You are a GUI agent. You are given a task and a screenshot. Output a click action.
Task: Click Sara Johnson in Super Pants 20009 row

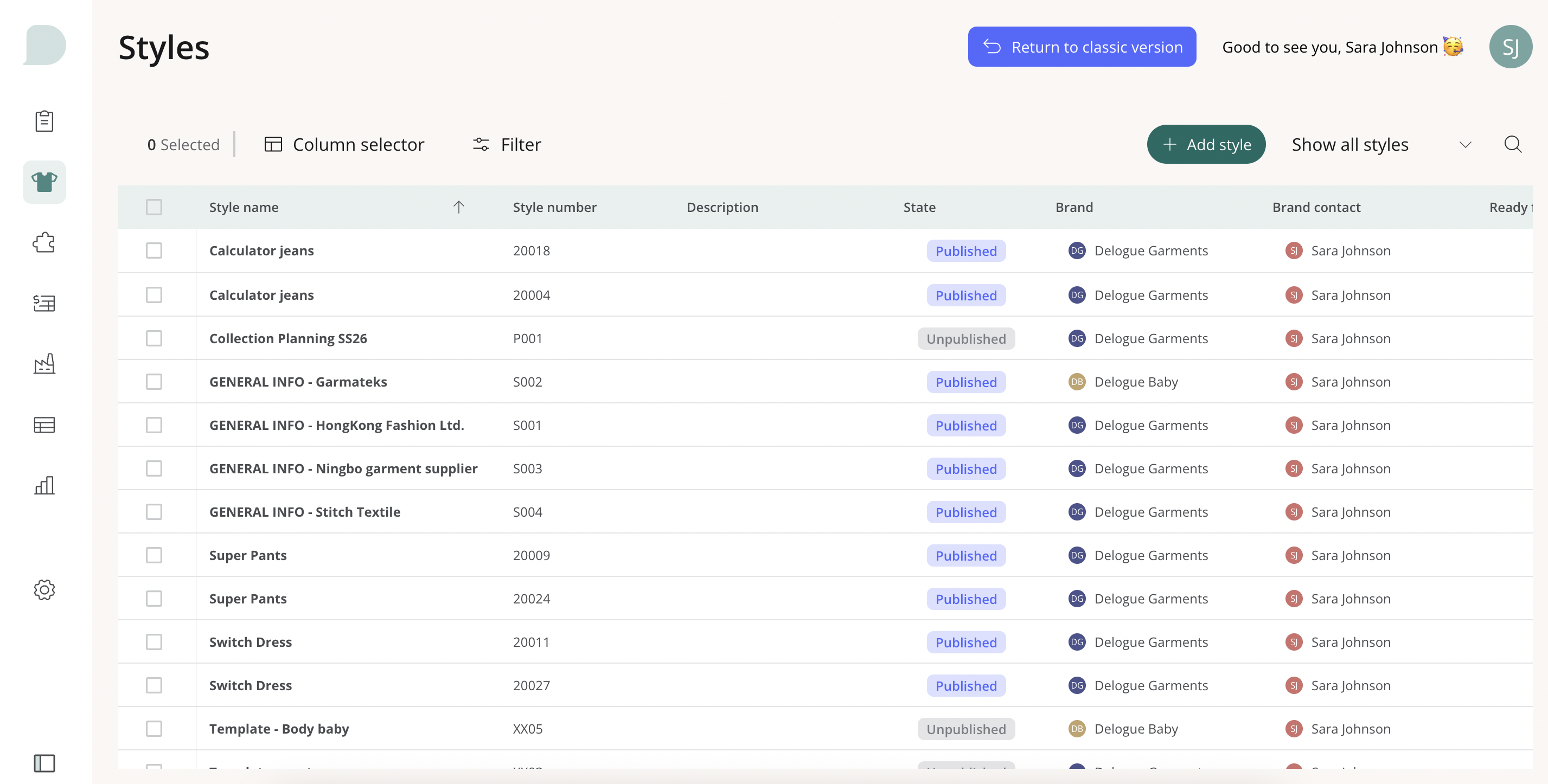(1350, 555)
